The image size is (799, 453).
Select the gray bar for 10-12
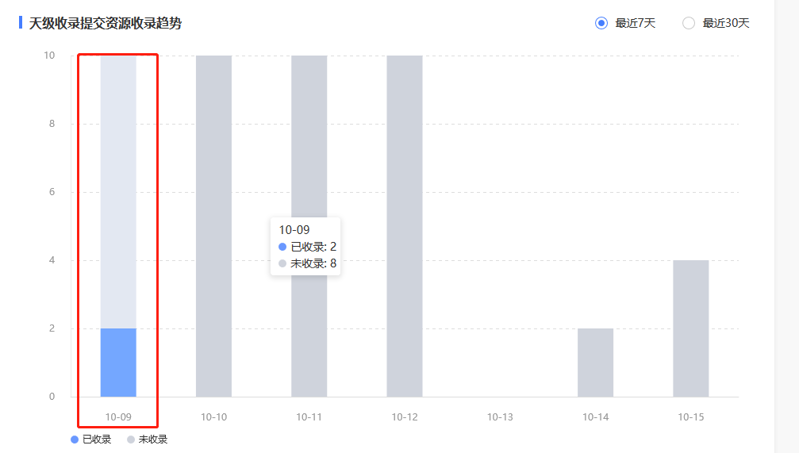404,226
